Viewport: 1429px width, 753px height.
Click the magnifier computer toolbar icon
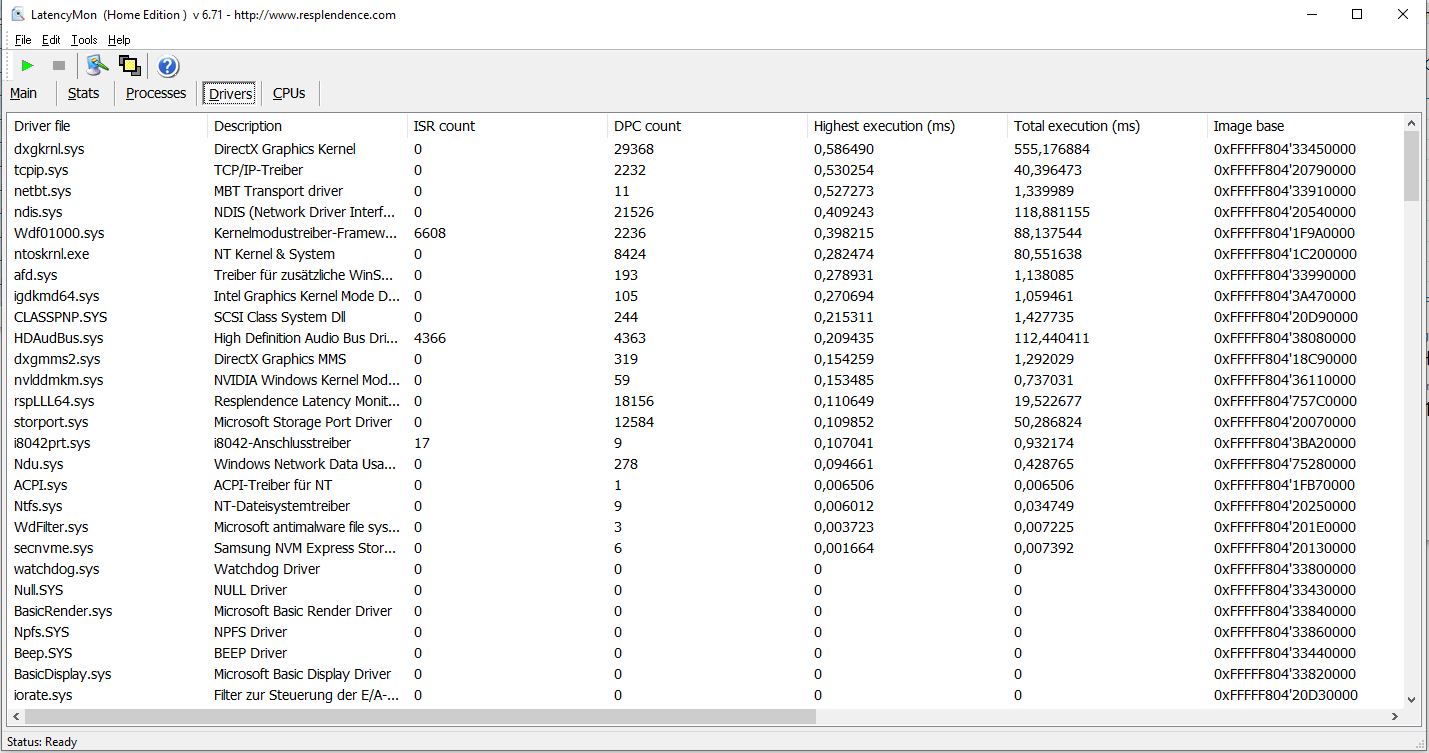coord(97,66)
